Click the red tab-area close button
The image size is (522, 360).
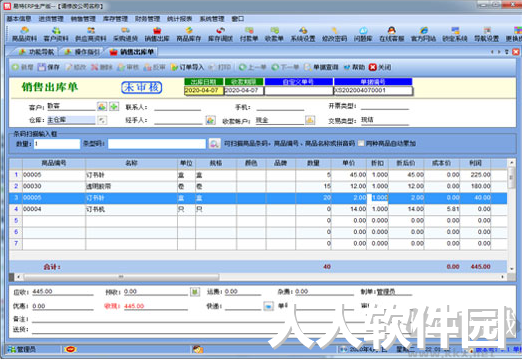coord(516,52)
